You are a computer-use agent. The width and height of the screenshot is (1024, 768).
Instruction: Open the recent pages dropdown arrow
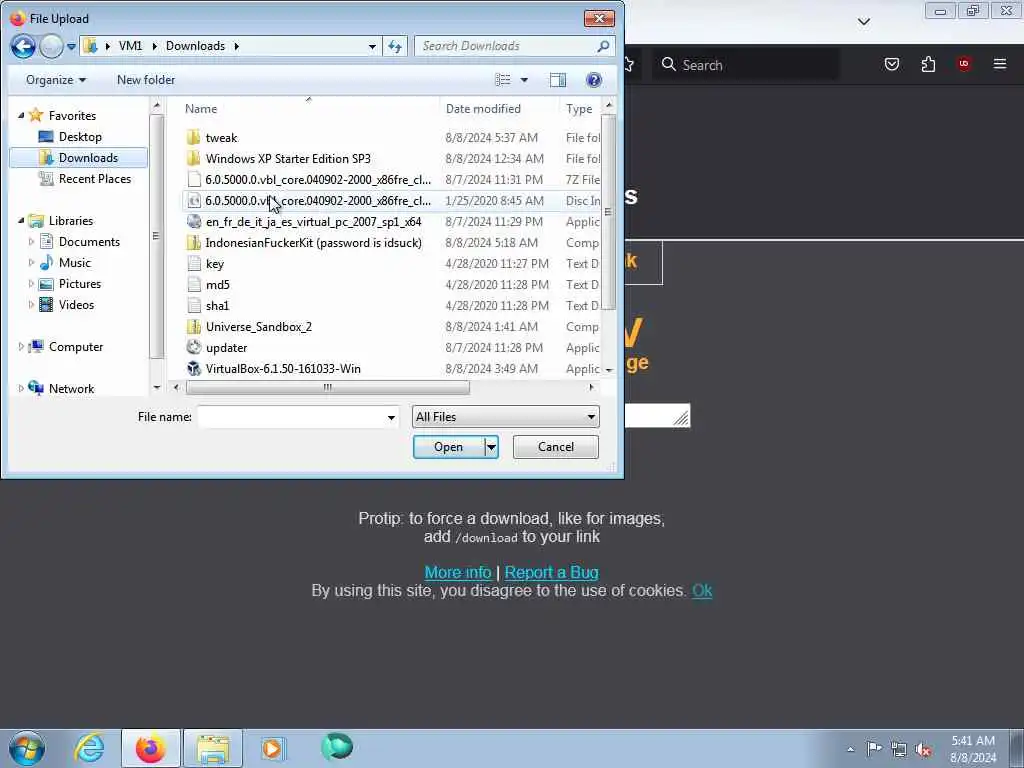click(x=71, y=47)
